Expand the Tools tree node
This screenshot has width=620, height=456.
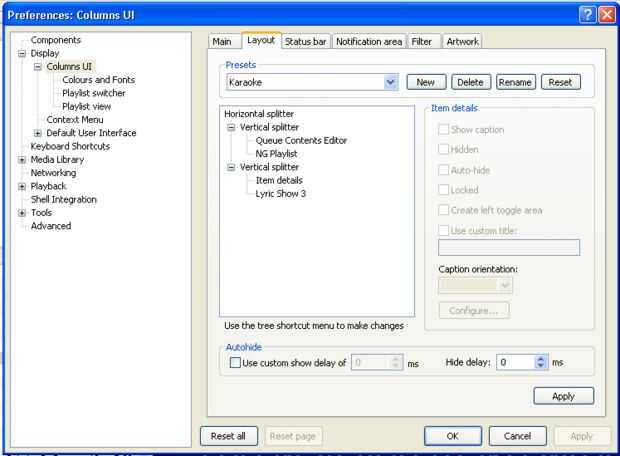pos(22,213)
